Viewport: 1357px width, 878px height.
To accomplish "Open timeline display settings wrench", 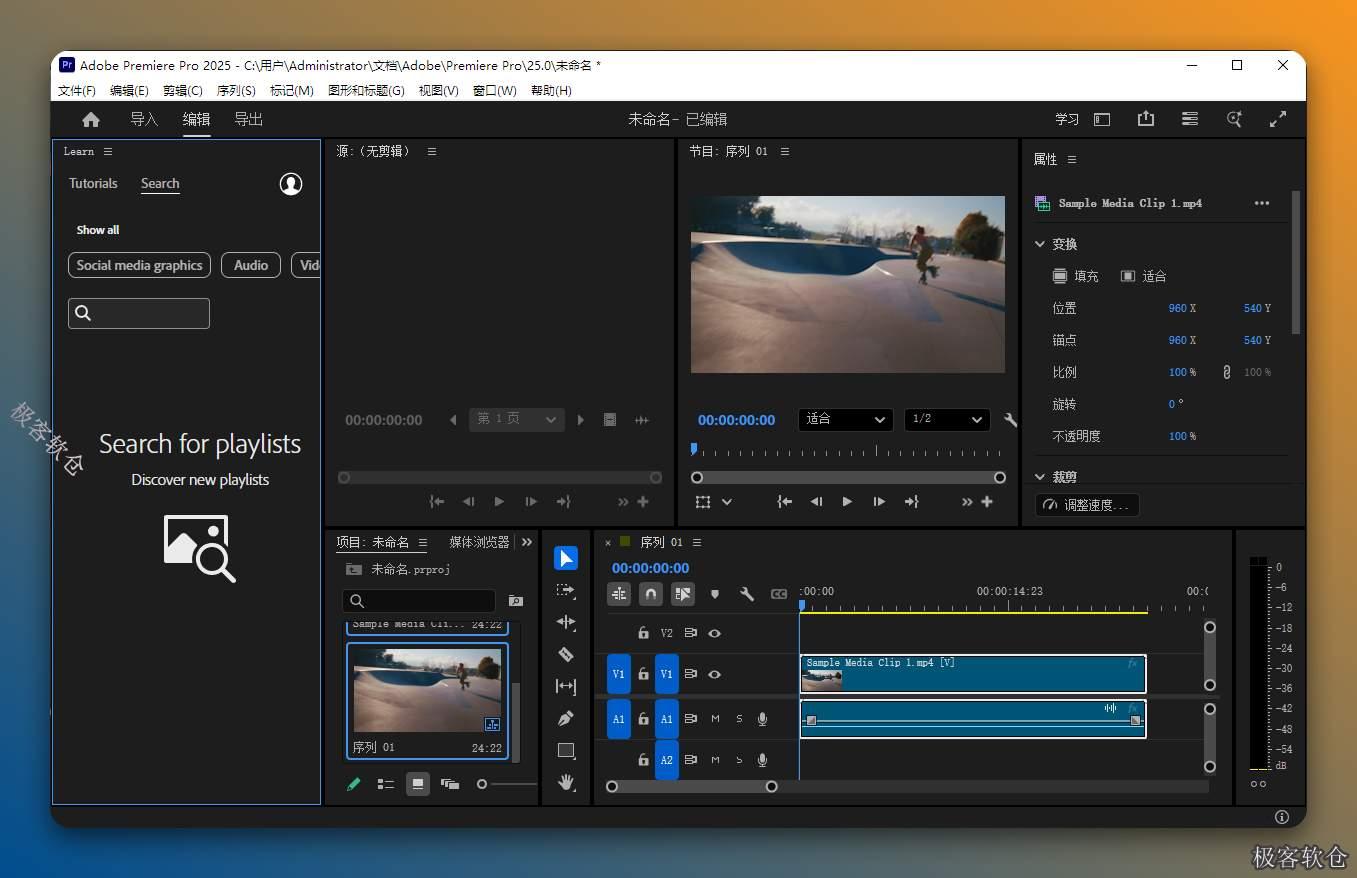I will coord(747,594).
